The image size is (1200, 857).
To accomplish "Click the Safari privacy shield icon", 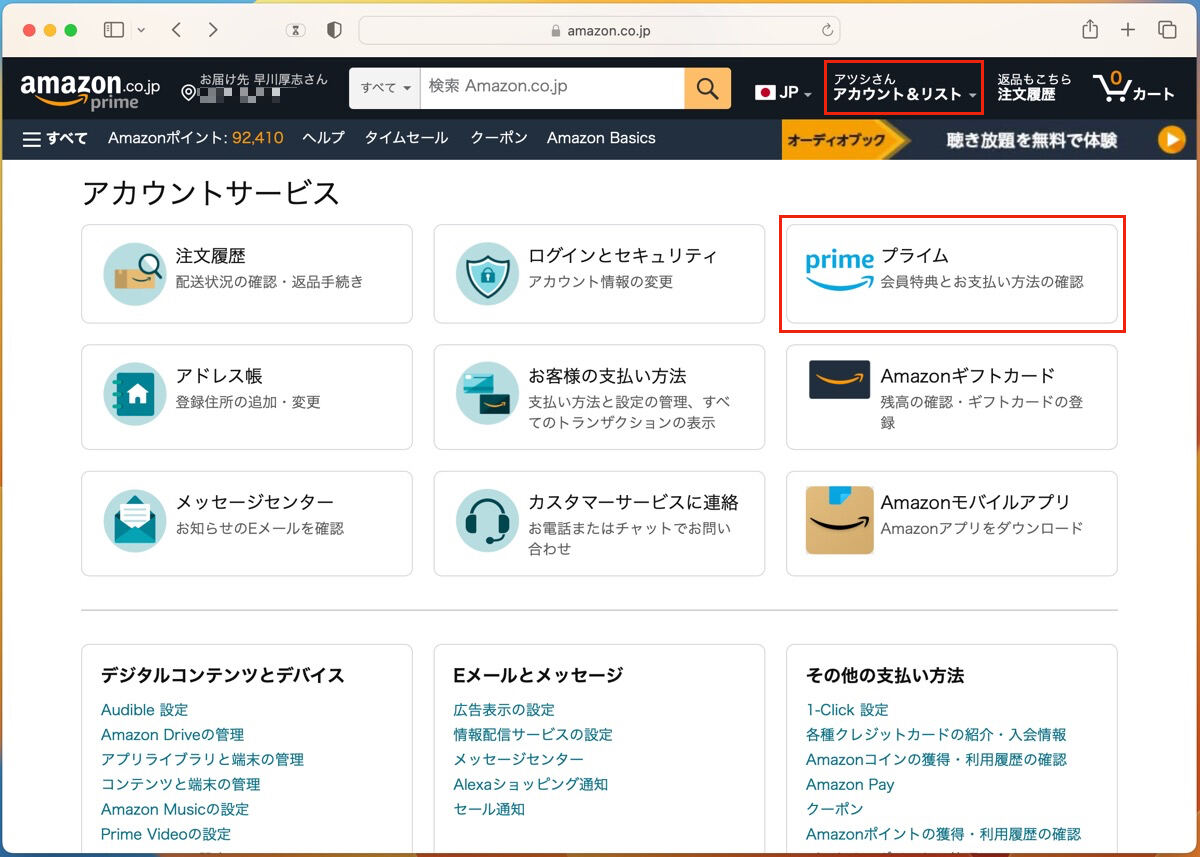I will coord(335,31).
